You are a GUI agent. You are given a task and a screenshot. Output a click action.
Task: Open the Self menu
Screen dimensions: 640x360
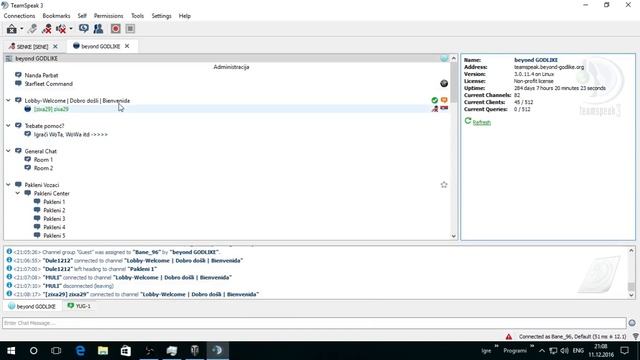[82, 16]
